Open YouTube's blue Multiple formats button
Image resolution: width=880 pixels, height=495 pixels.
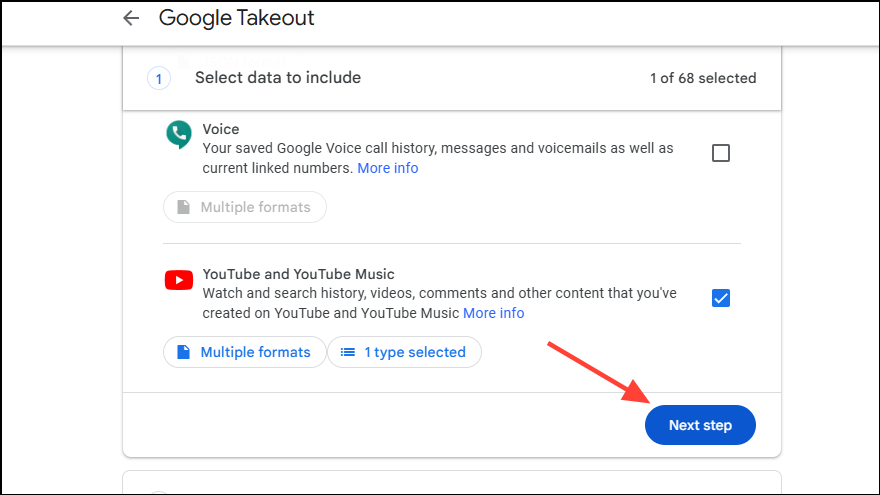pyautogui.click(x=245, y=352)
